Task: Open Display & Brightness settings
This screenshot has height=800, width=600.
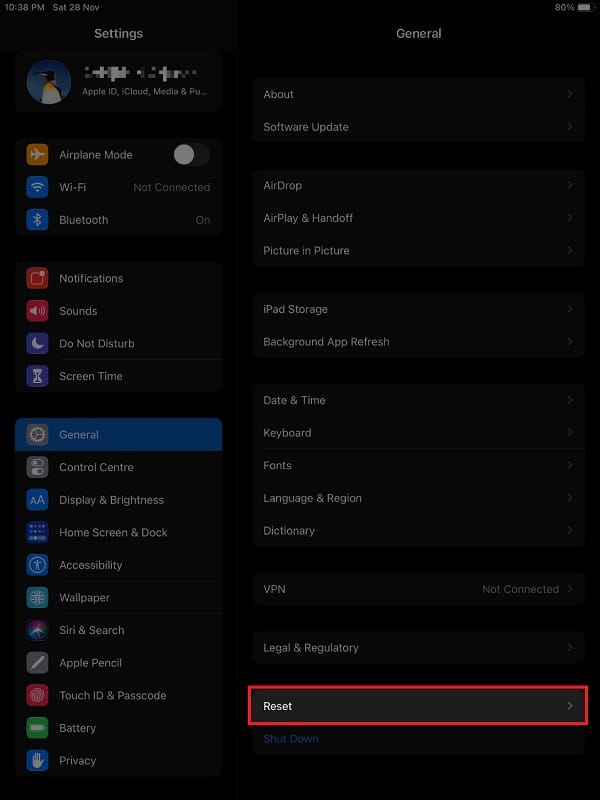Action: [x=118, y=500]
